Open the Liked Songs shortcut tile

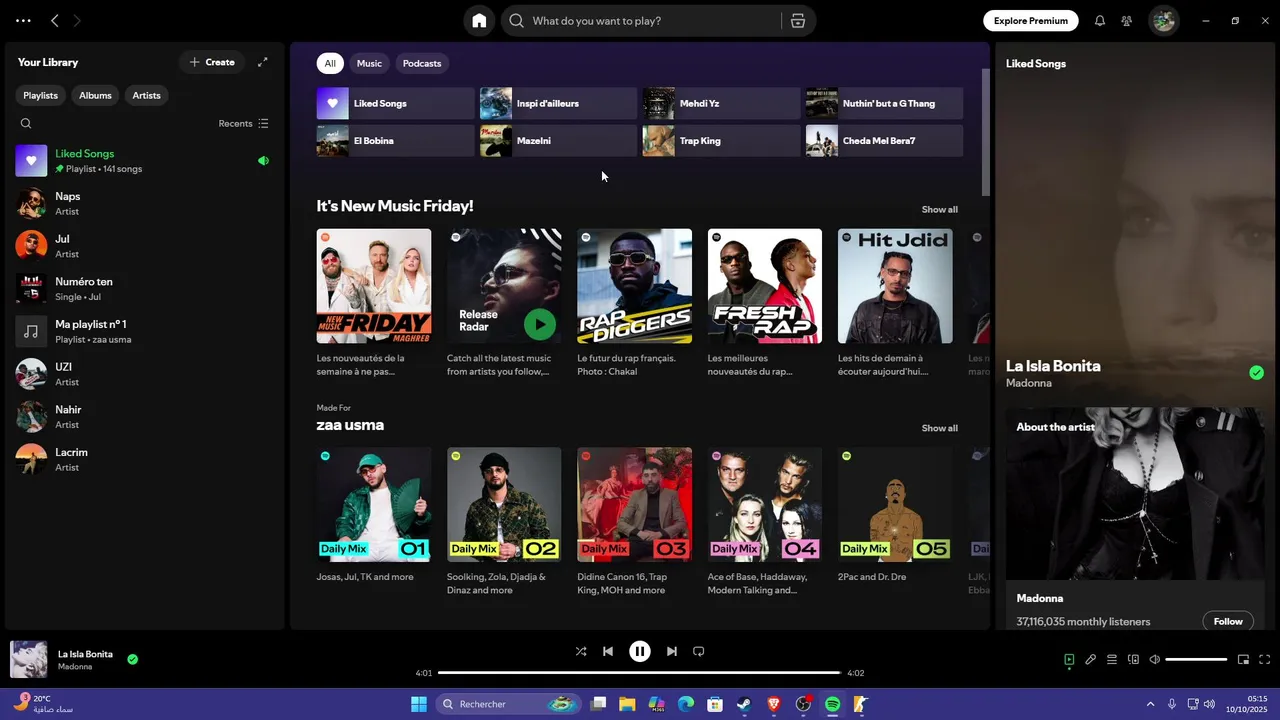pyautogui.click(x=396, y=103)
